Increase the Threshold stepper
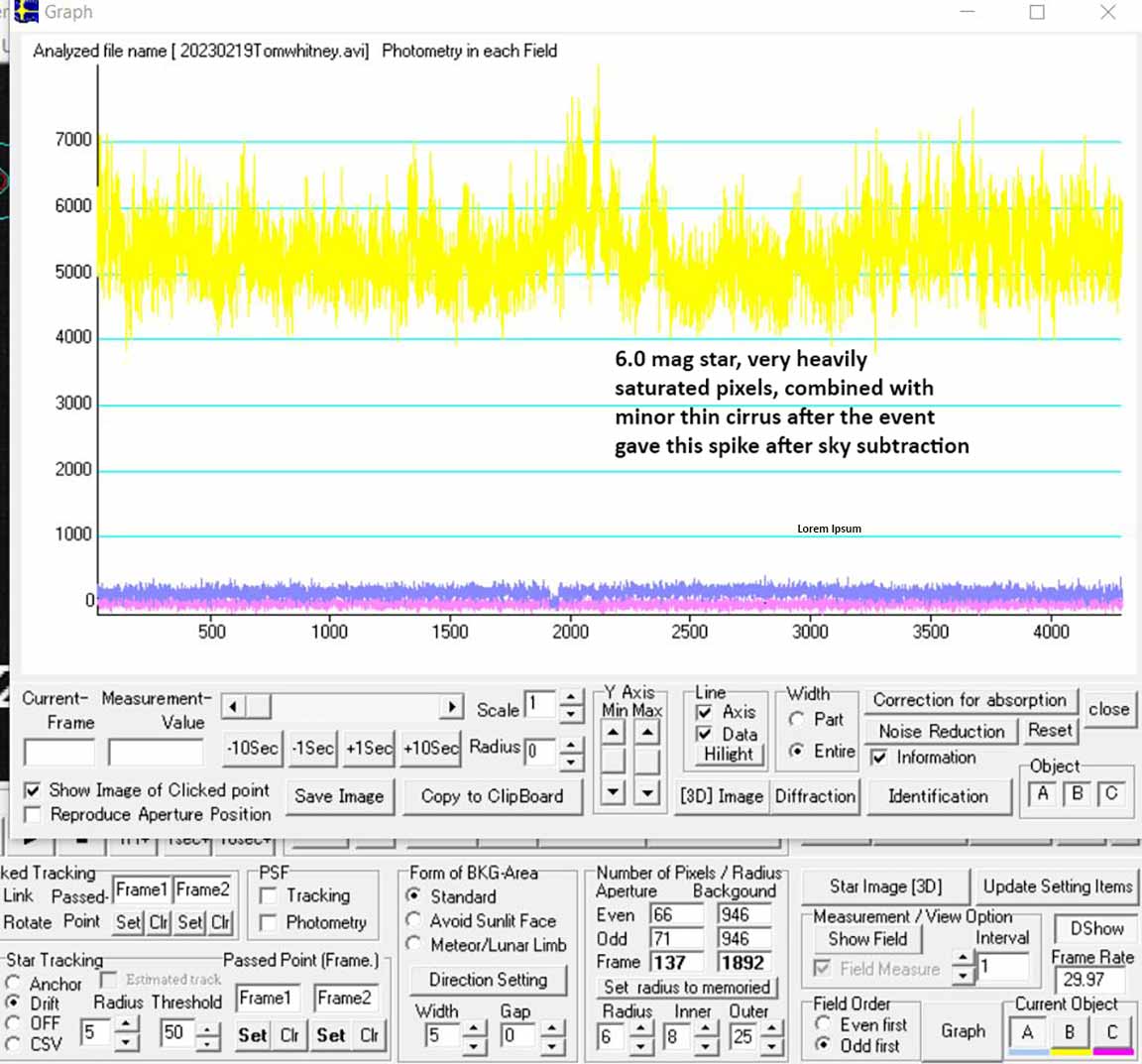The height and width of the screenshot is (1064, 1142). coord(208,1026)
